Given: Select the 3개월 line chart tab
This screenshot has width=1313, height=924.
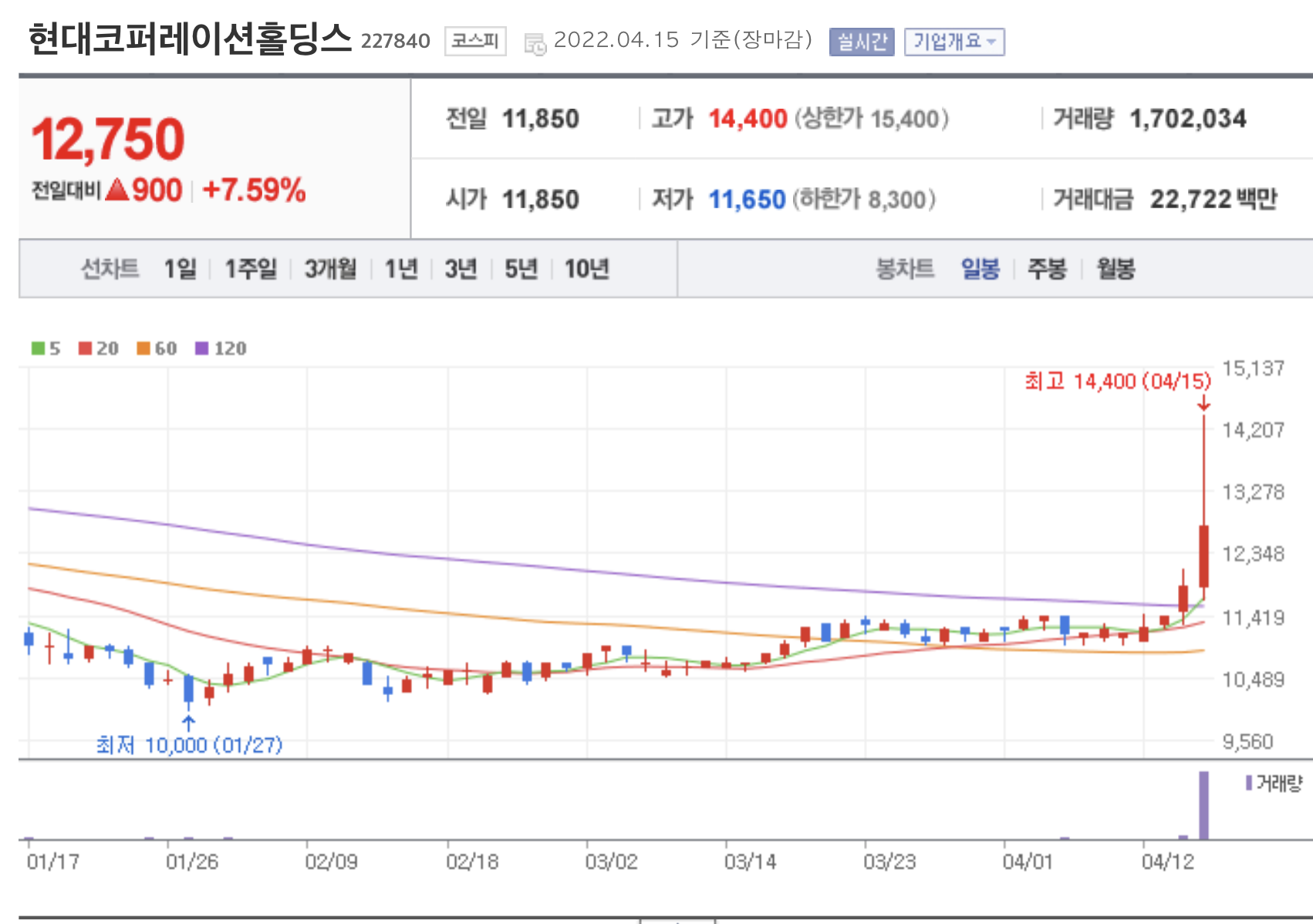Looking at the screenshot, I should (x=331, y=269).
